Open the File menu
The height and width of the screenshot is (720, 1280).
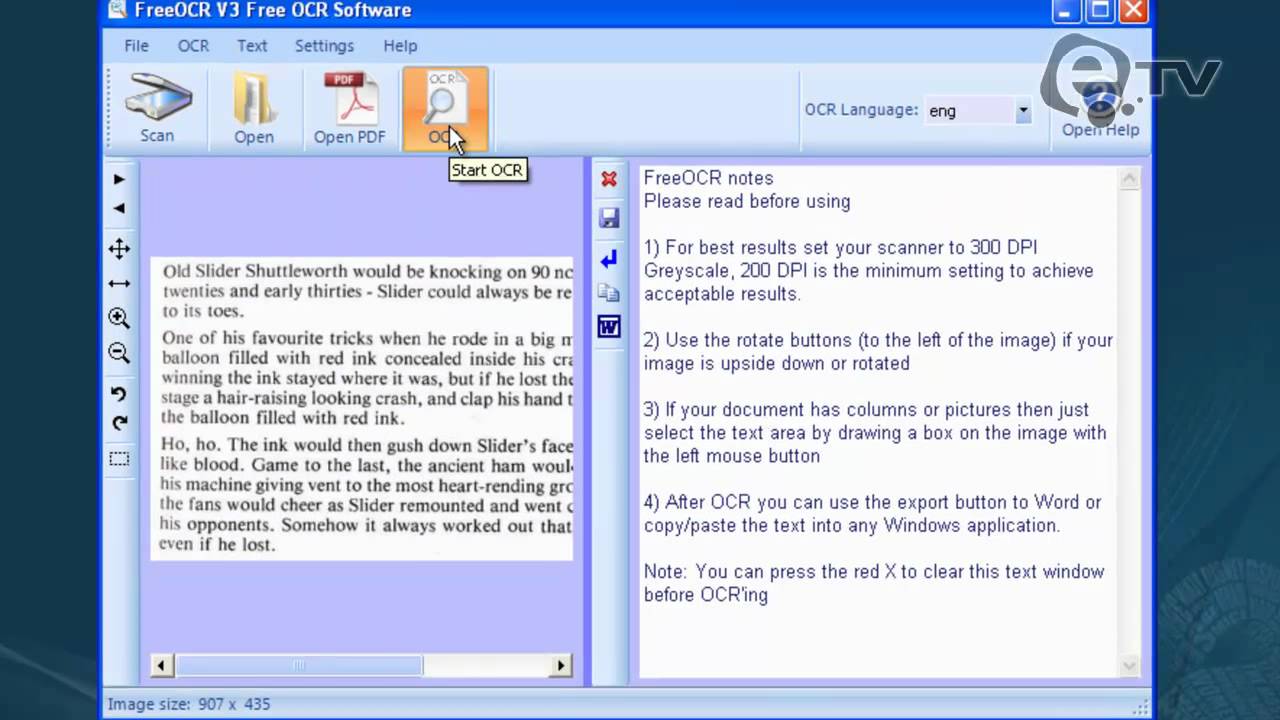tap(136, 46)
